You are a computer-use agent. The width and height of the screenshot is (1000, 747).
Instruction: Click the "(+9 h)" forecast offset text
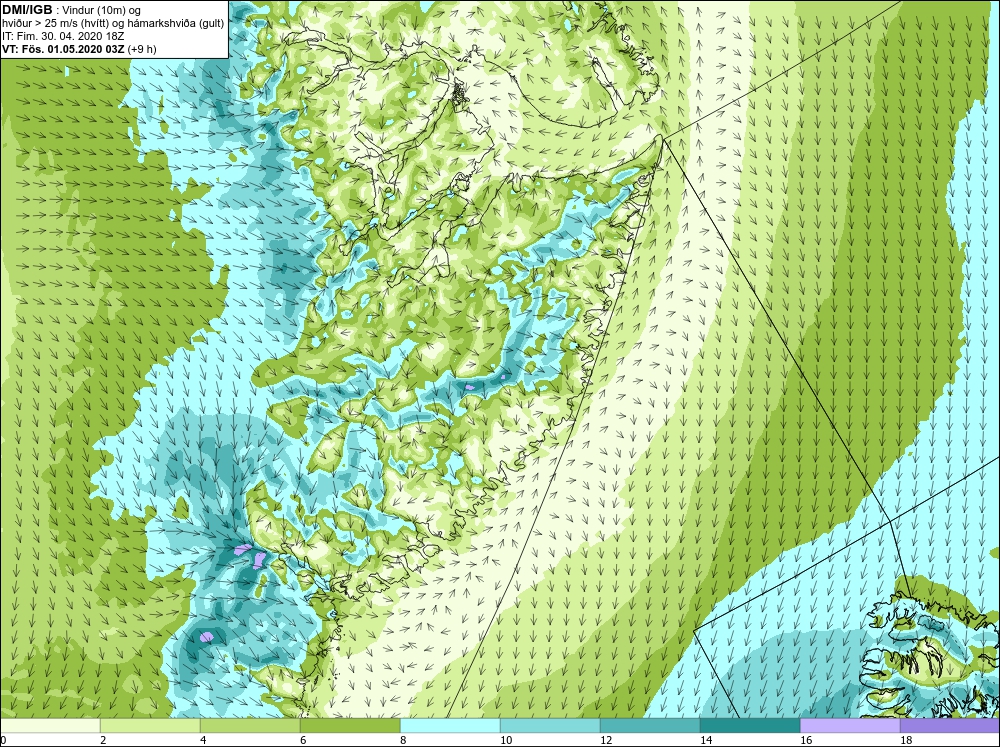[142, 48]
